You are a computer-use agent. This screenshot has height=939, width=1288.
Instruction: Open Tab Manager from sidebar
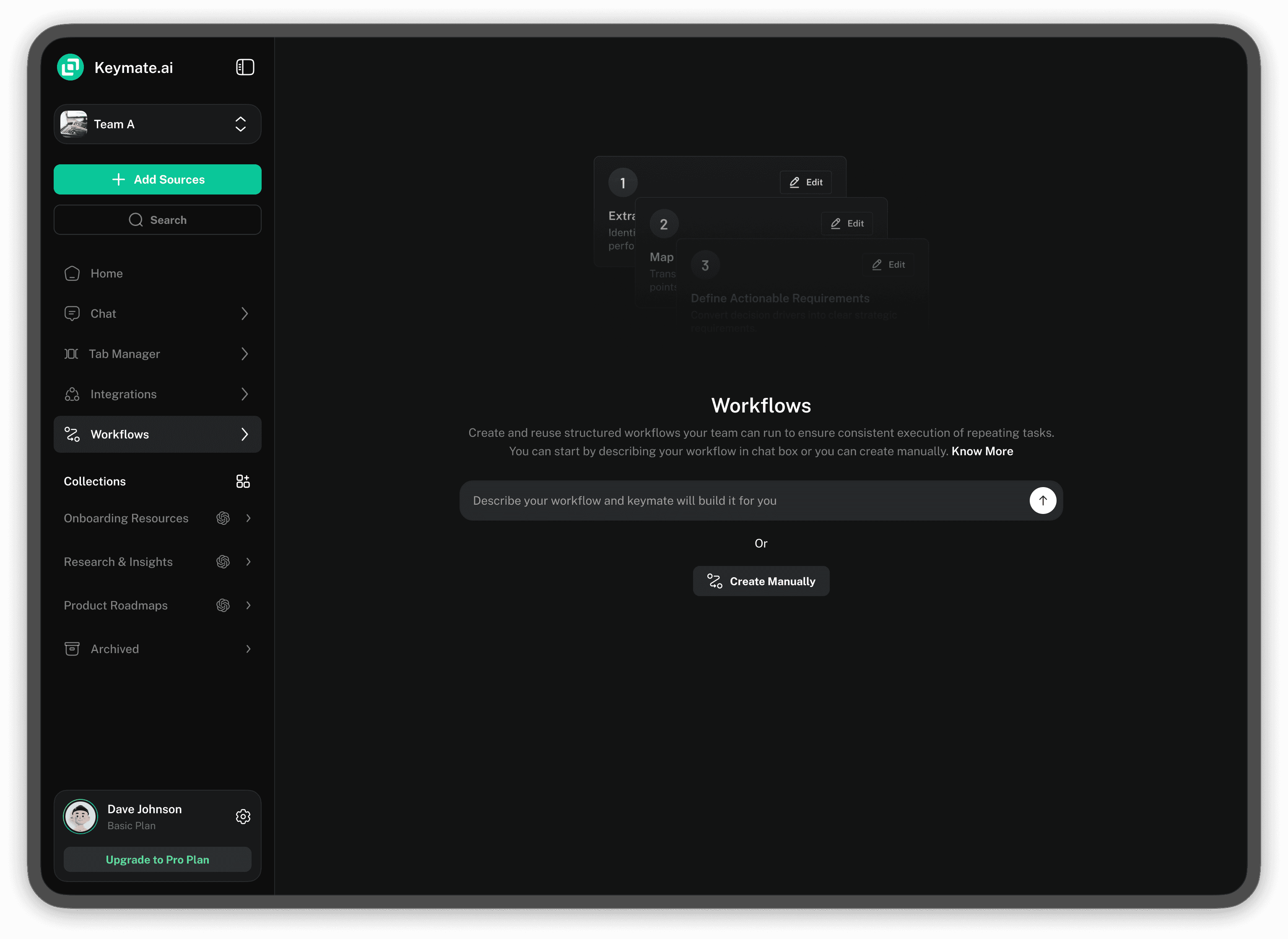pos(125,354)
